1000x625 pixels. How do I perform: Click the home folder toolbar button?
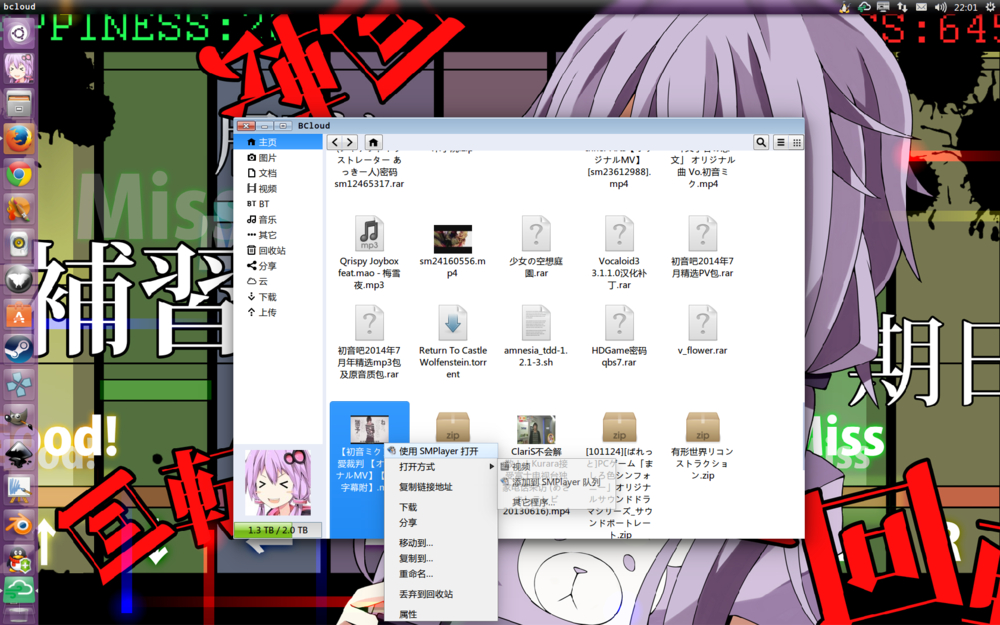(x=374, y=142)
